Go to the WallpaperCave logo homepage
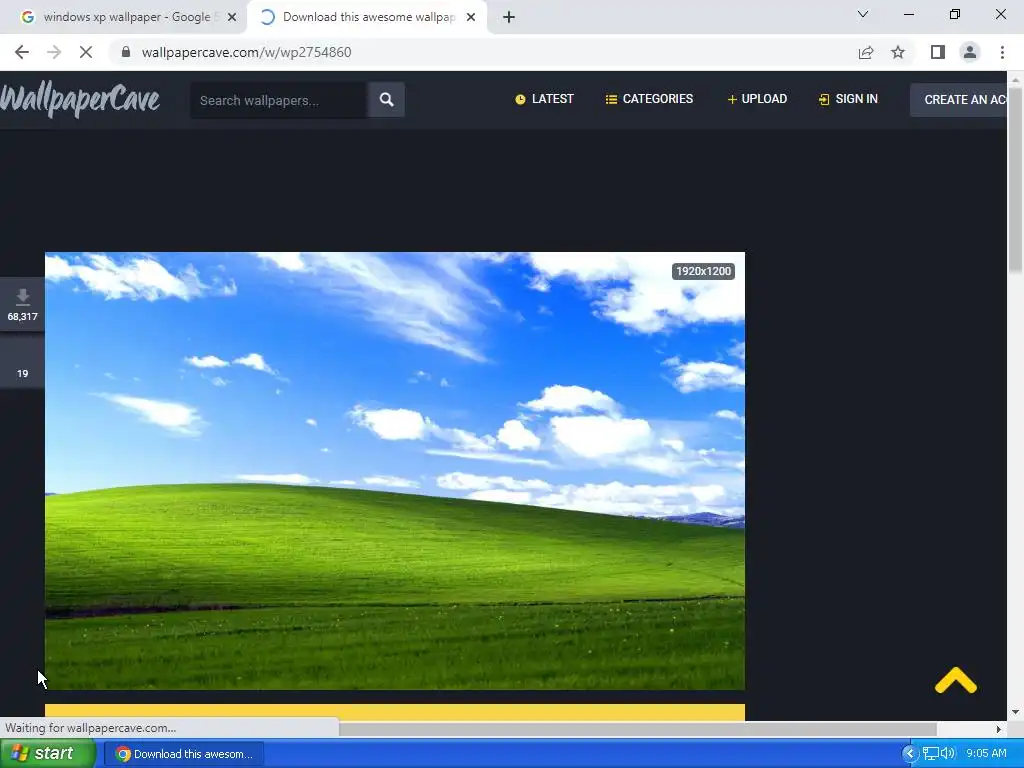This screenshot has height=768, width=1024. point(80,99)
